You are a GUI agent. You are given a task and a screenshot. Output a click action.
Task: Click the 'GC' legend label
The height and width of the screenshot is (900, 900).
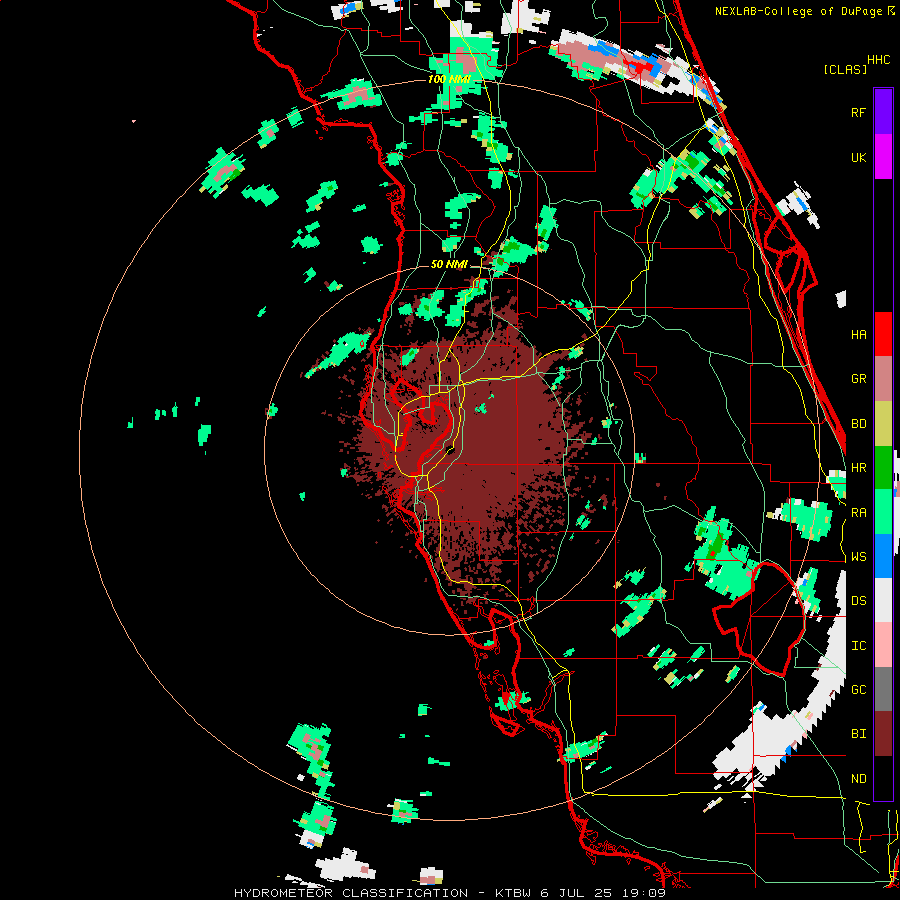point(858,690)
